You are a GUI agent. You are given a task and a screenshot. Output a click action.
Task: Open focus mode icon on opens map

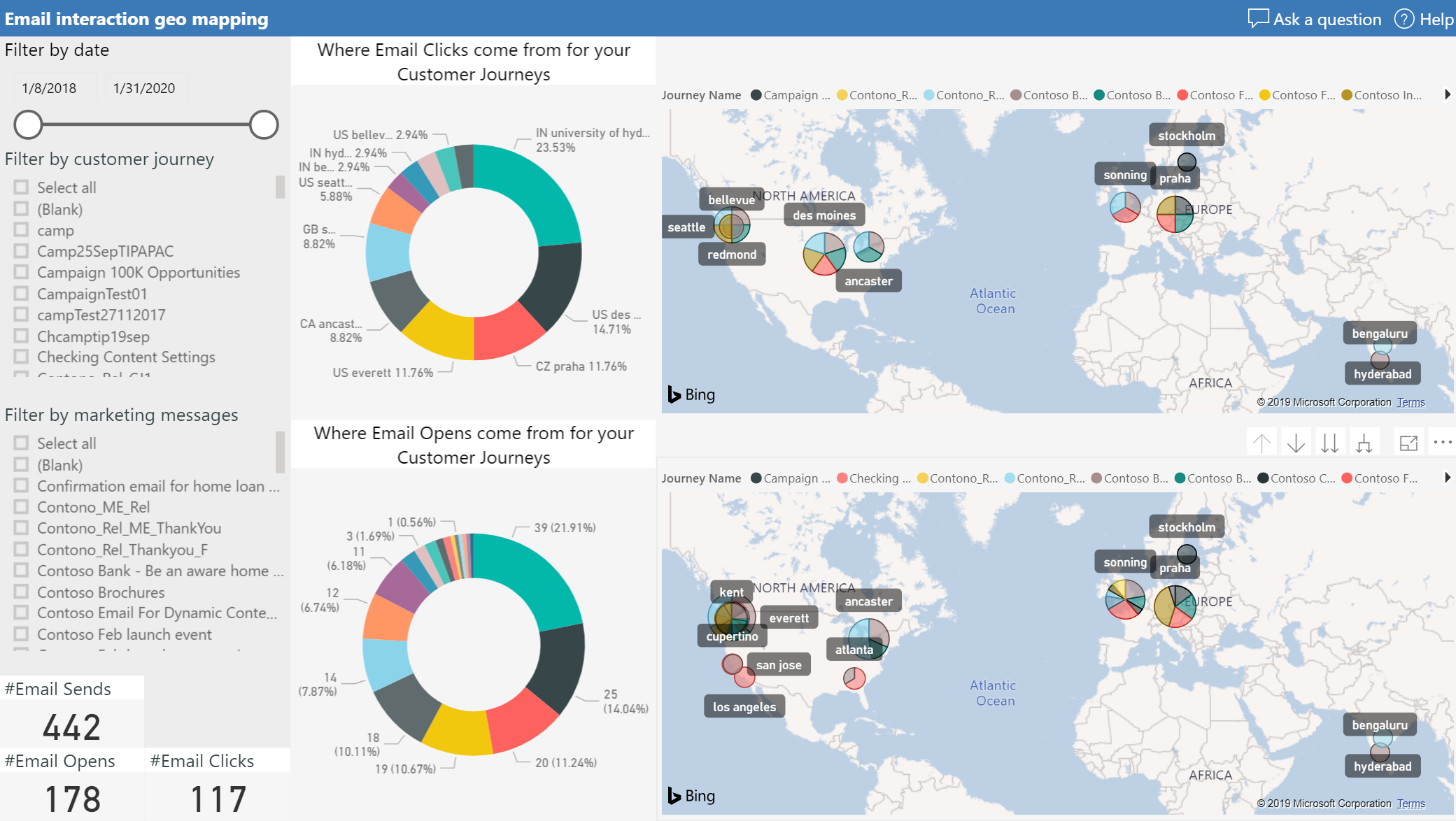click(1408, 443)
